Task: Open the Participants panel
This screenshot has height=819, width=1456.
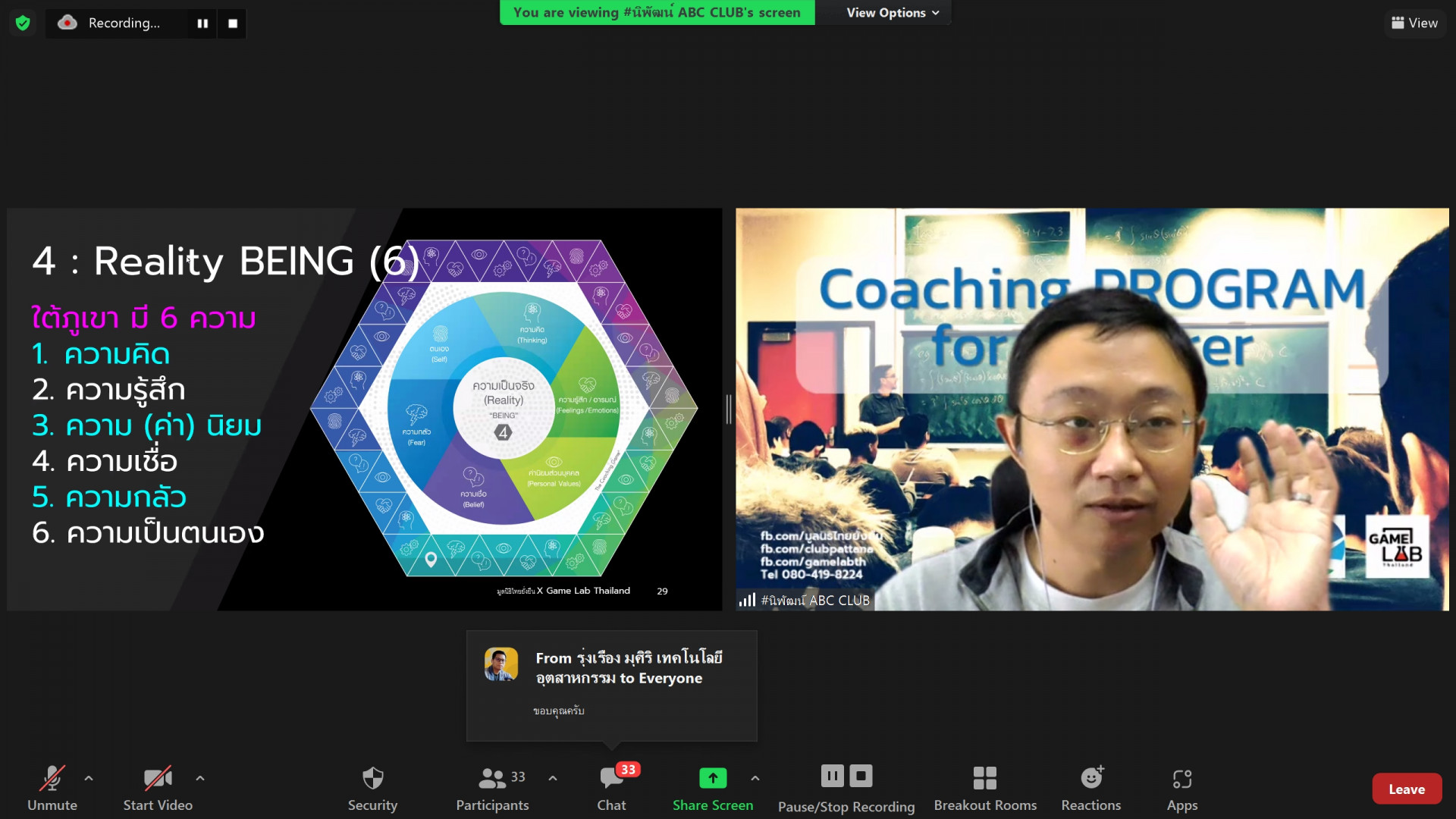Action: click(x=492, y=789)
